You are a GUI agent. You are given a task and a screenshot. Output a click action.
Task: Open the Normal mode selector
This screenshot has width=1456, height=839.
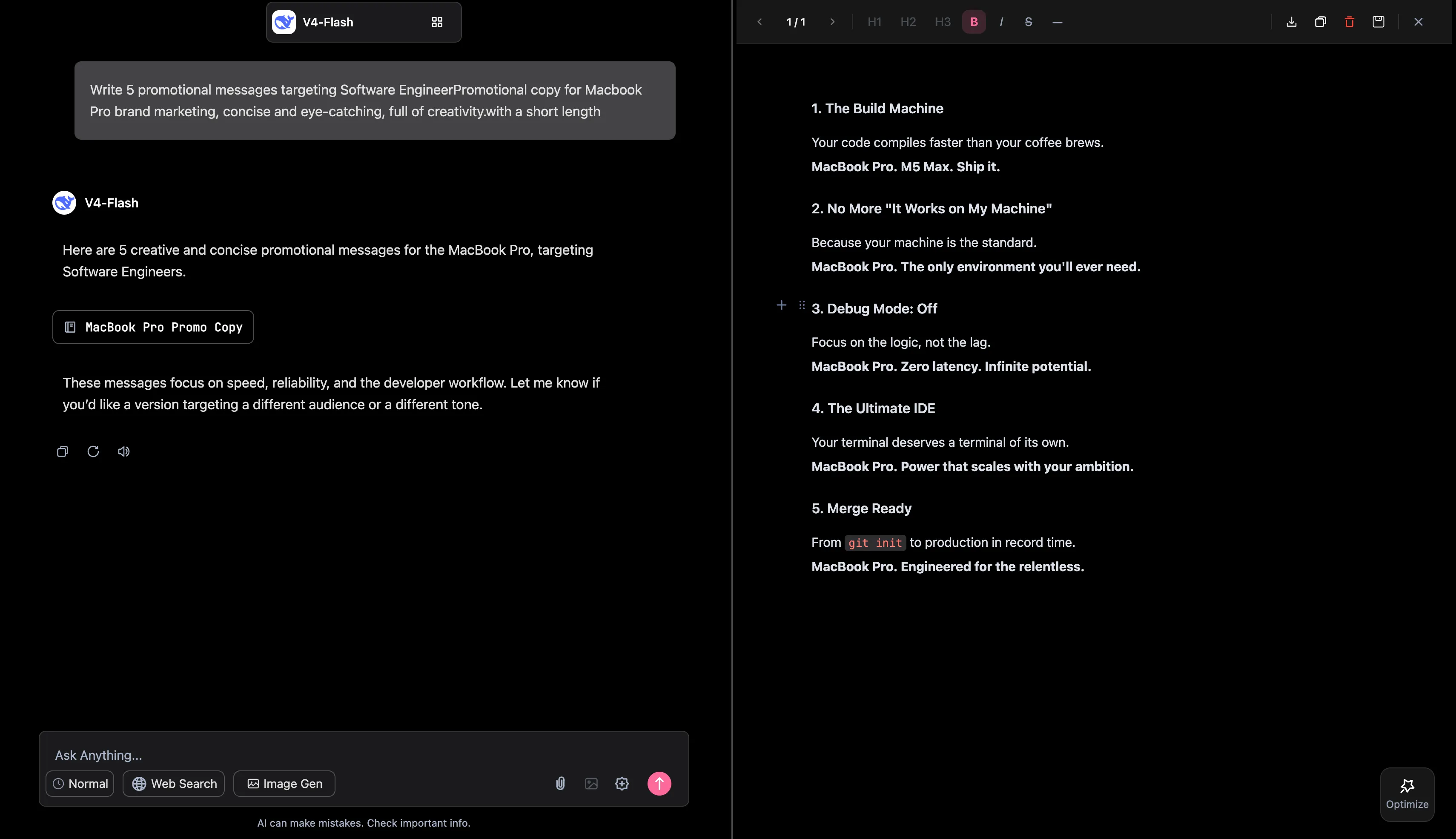[80, 784]
